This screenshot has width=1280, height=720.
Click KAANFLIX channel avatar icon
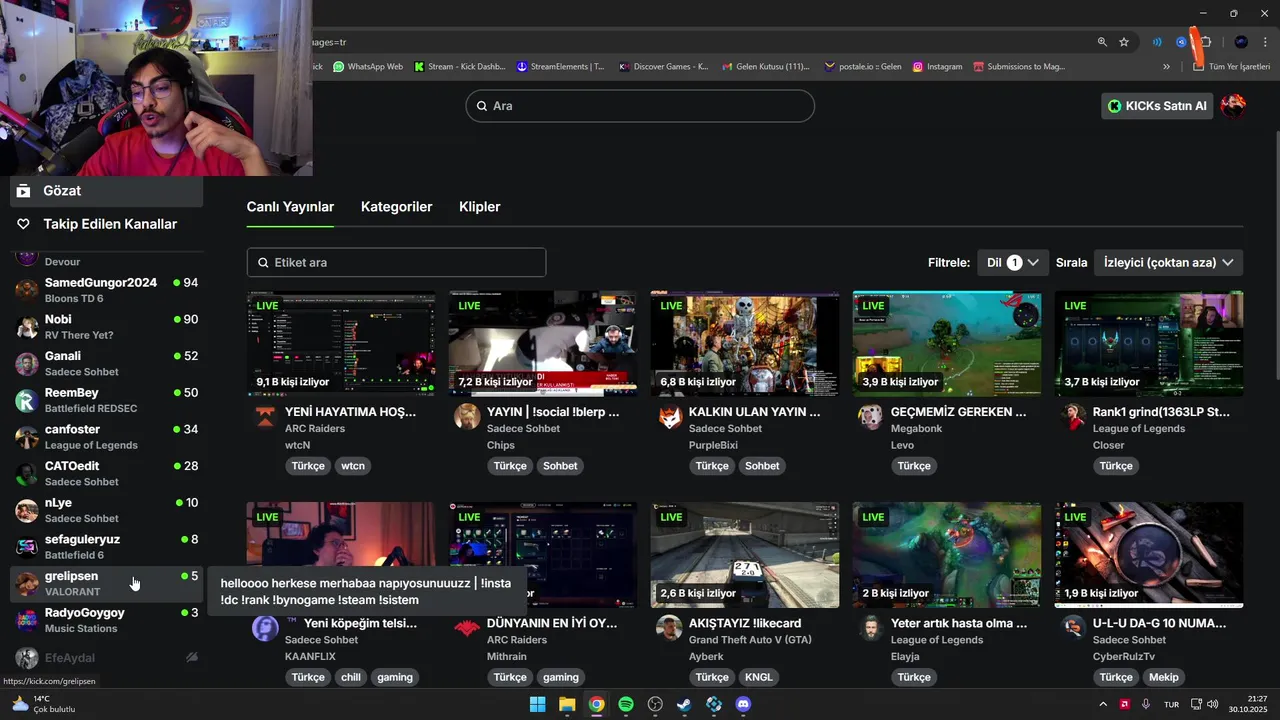coord(265,629)
